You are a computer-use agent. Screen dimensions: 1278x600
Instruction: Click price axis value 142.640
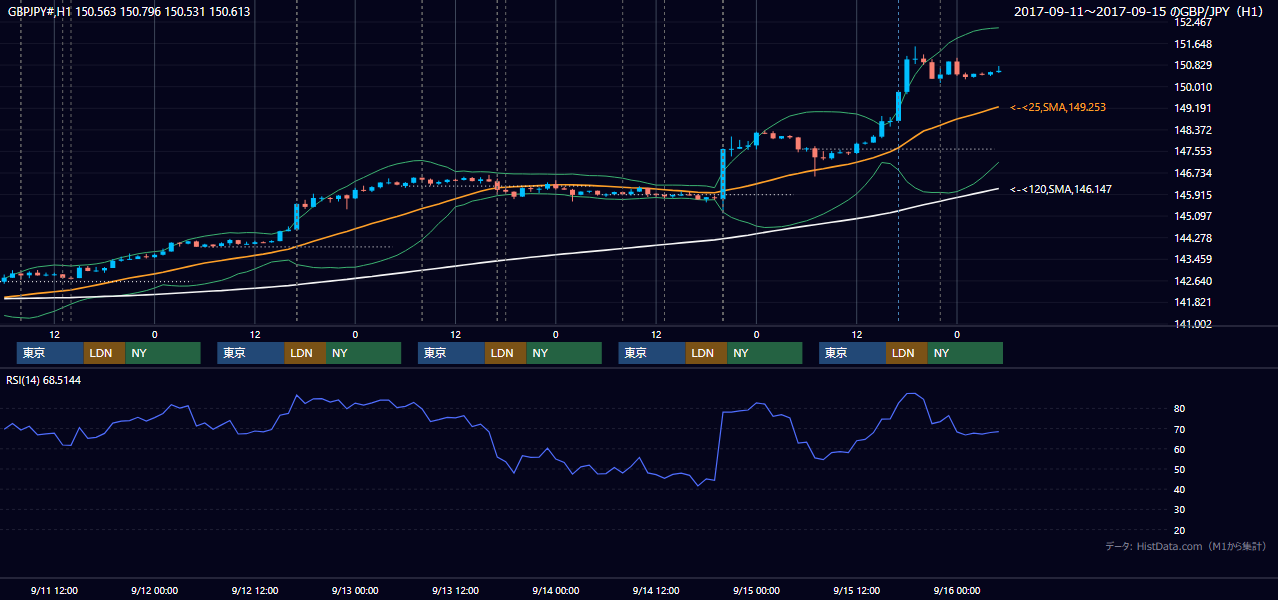click(1193, 281)
